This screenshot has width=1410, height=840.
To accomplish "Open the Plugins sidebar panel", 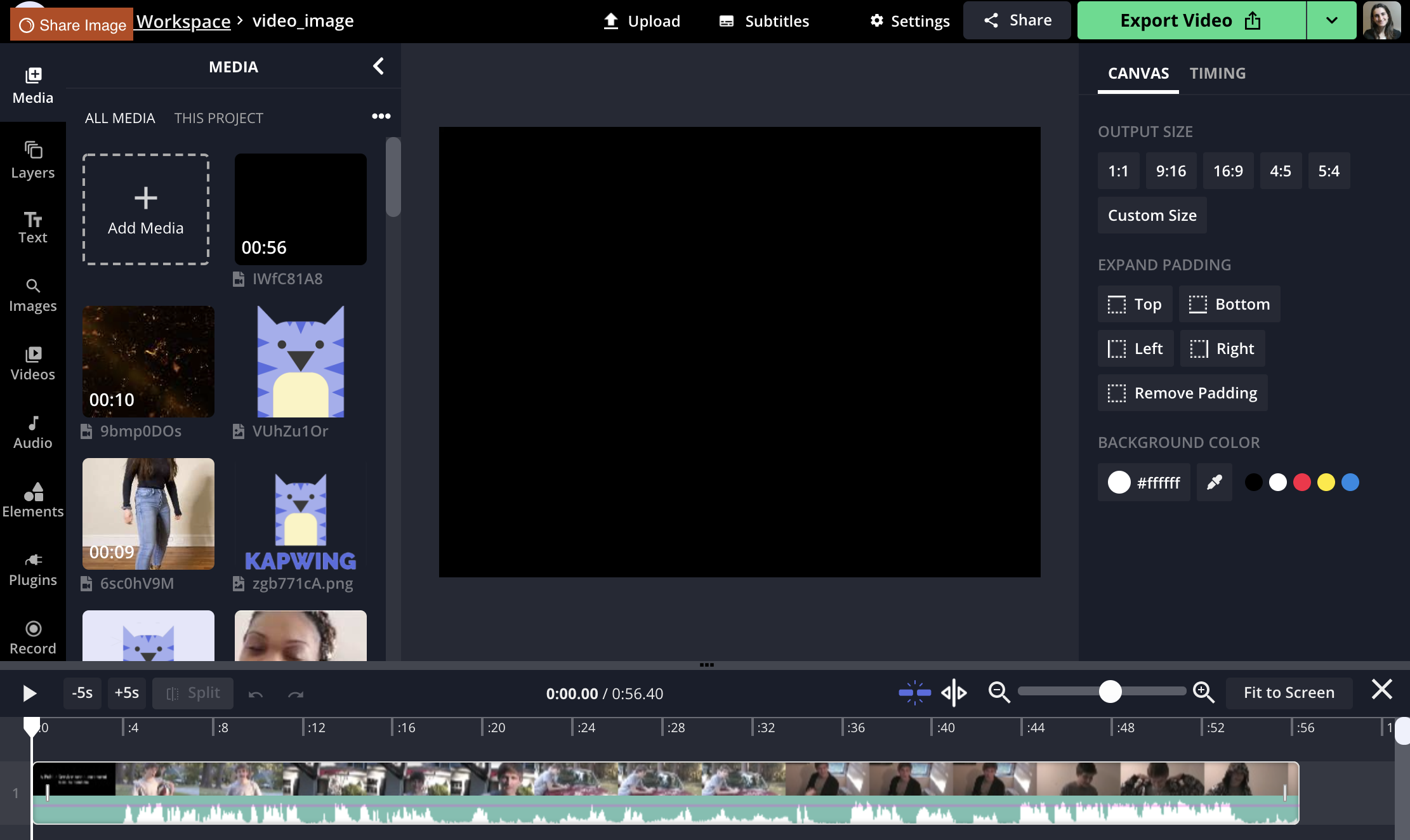I will [x=33, y=568].
